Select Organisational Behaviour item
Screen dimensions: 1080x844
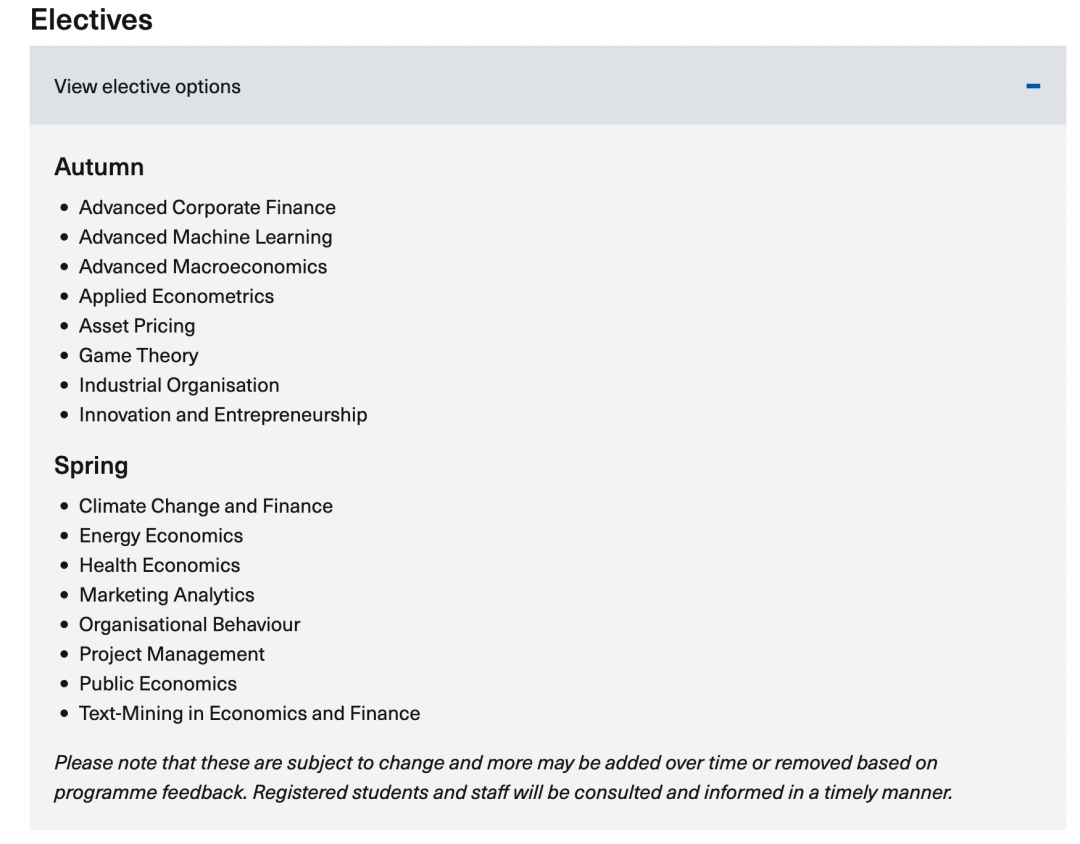point(189,624)
